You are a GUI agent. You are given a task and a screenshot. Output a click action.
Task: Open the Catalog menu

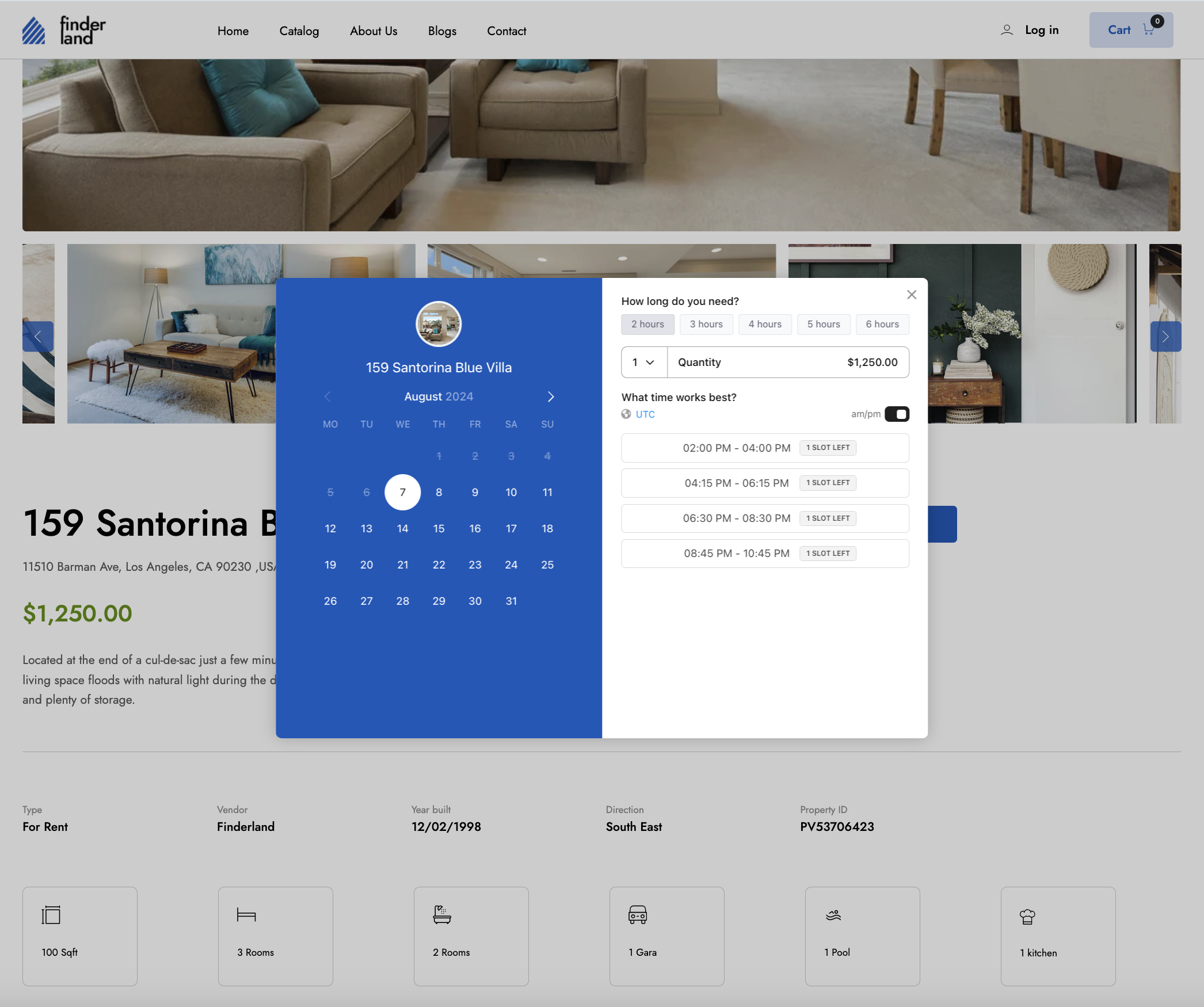point(299,30)
